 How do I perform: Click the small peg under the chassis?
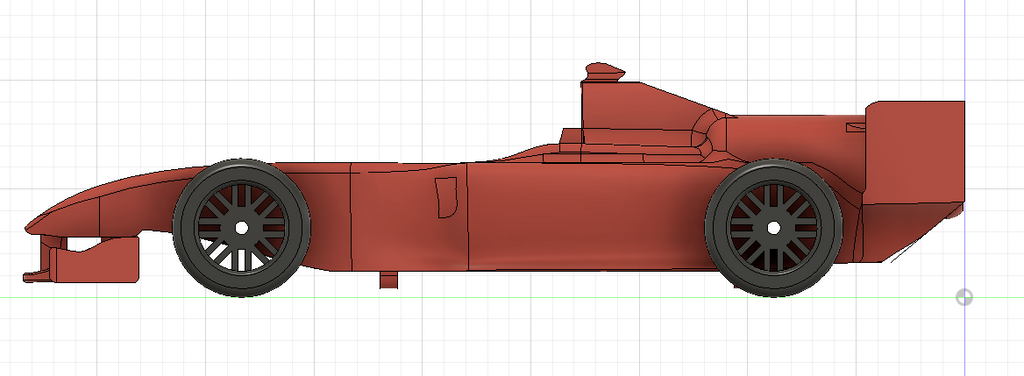coord(389,279)
